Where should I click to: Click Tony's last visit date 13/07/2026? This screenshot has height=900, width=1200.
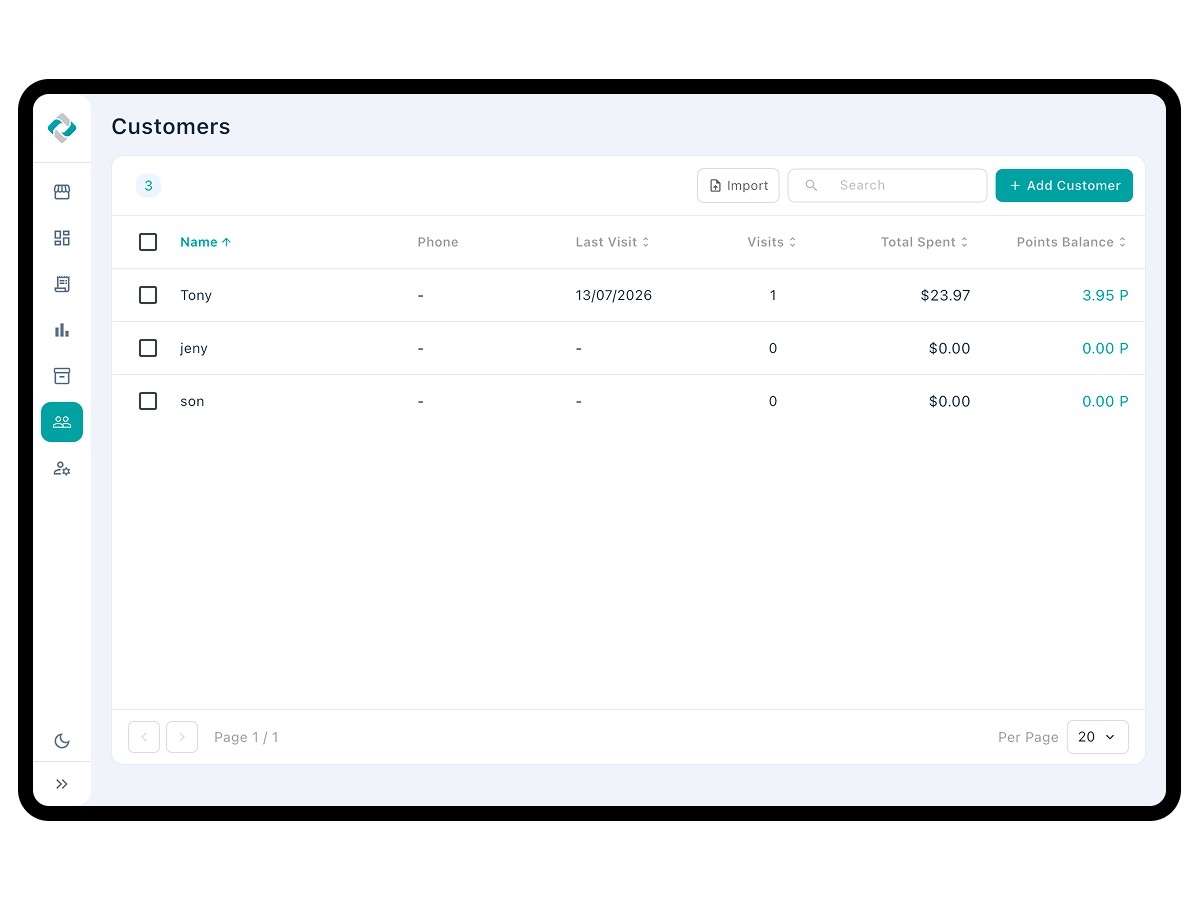point(614,295)
